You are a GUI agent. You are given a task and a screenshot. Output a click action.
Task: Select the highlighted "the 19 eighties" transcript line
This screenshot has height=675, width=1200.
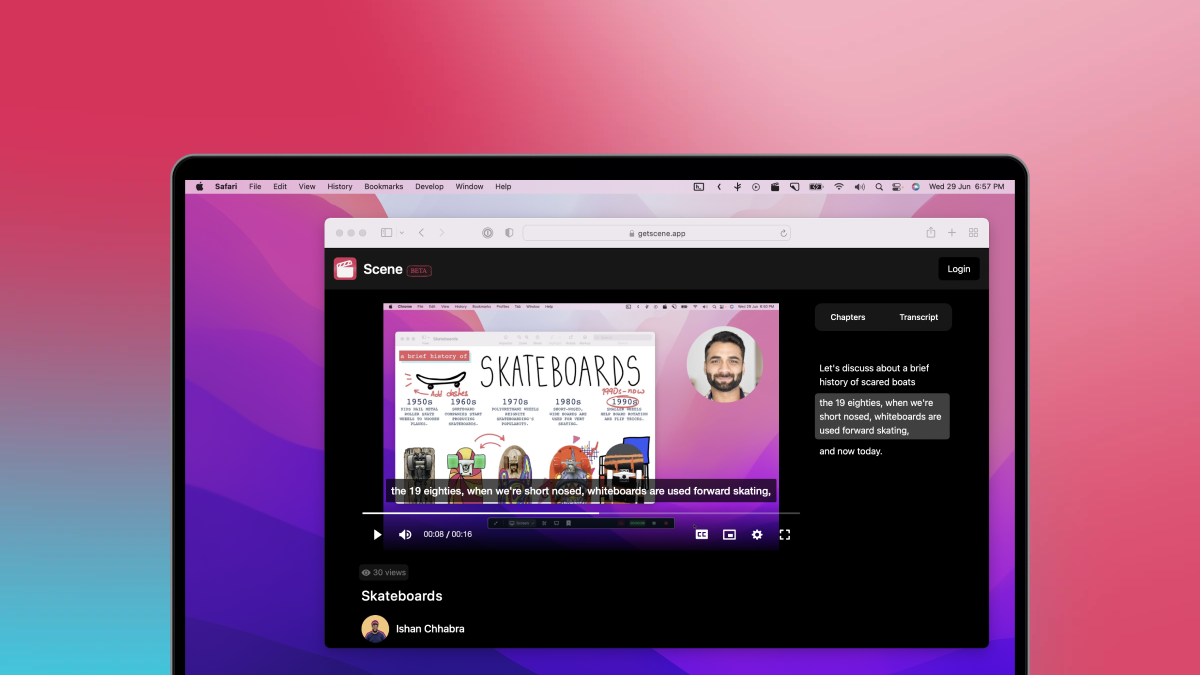pyautogui.click(x=881, y=416)
